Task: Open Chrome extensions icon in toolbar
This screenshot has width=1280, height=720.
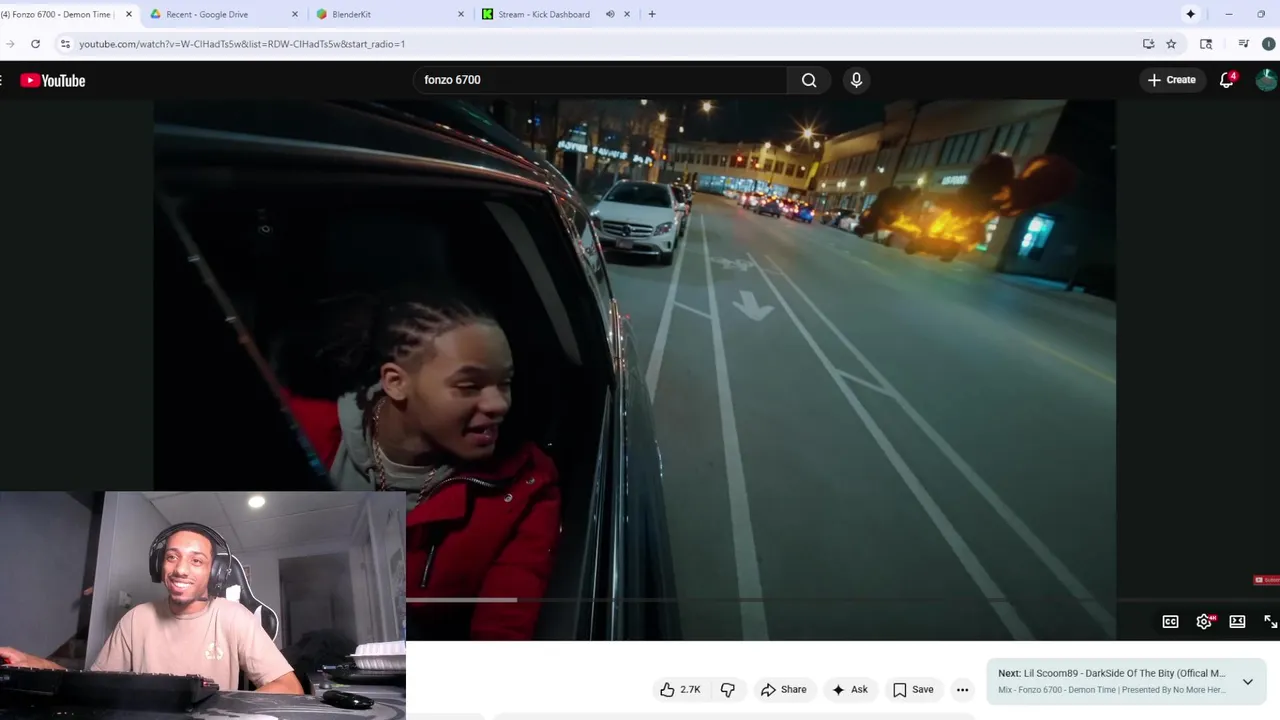Action: (x=1206, y=44)
